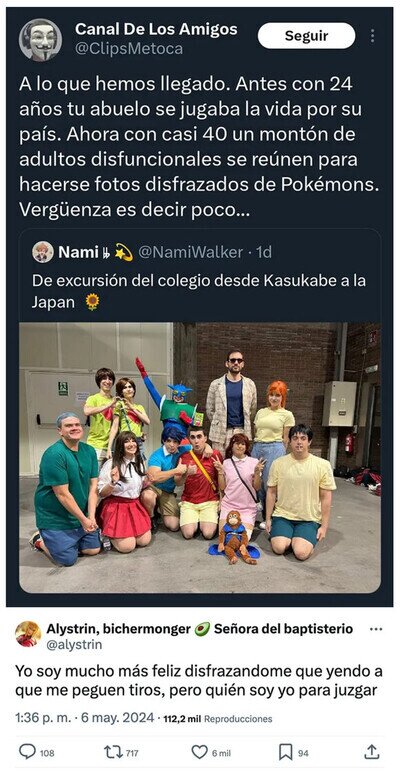The width and height of the screenshot is (400, 773).
Task: Open the horizontal three-dot menu on alystrin's tweet
Action: (376, 630)
